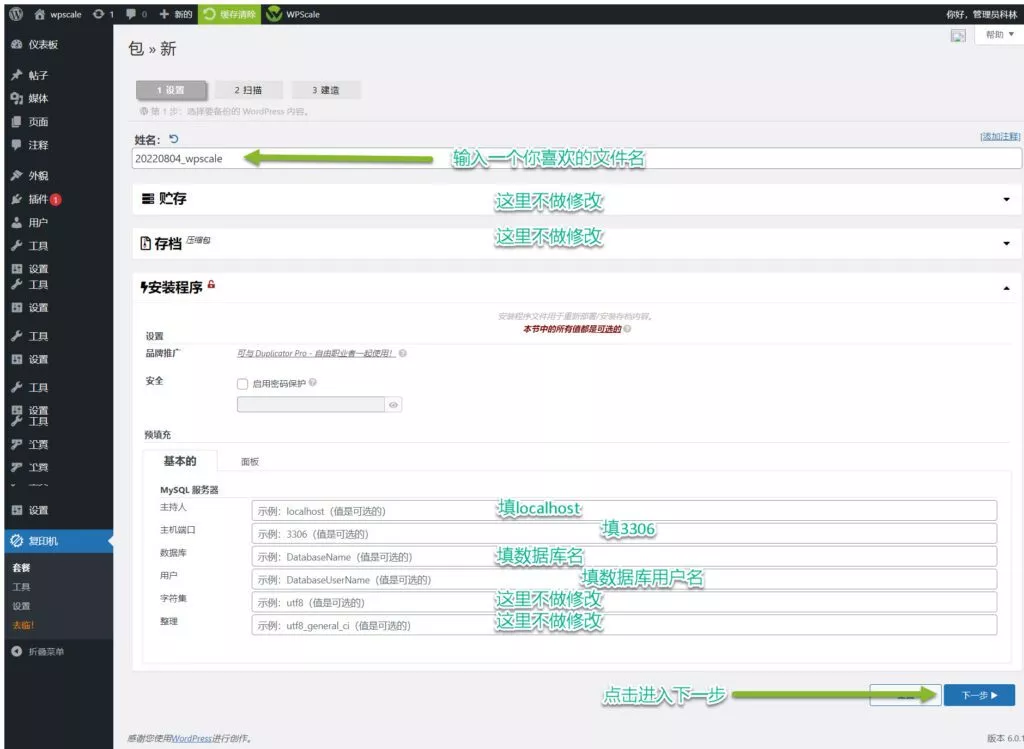Click the package name field 20220804_wpscale
Screen dimensions: 1024x749
tap(577, 159)
